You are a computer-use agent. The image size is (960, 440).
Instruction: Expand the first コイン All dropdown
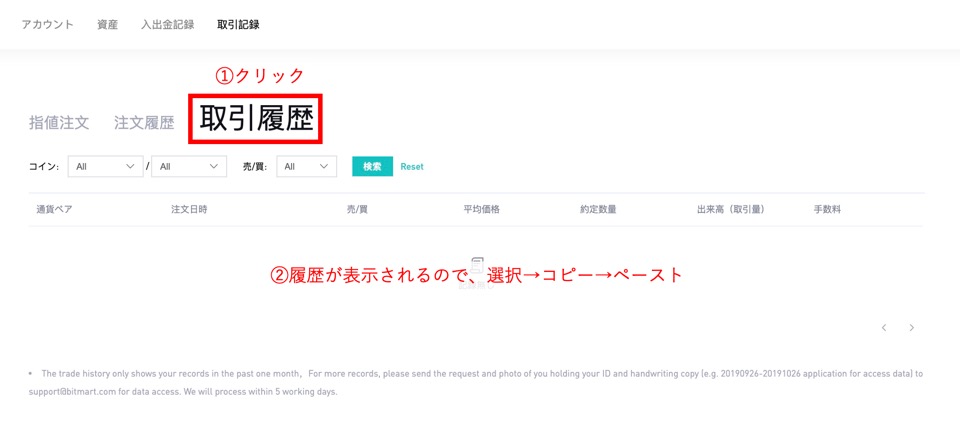pos(105,166)
